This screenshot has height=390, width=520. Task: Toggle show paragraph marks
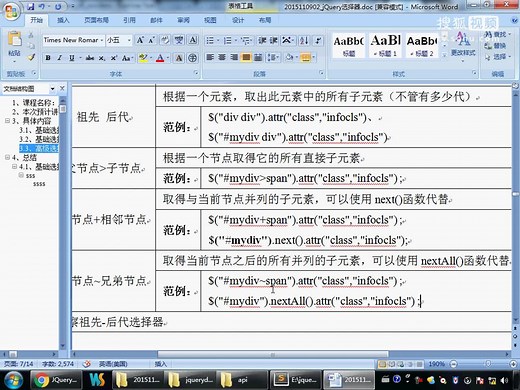click(x=319, y=40)
